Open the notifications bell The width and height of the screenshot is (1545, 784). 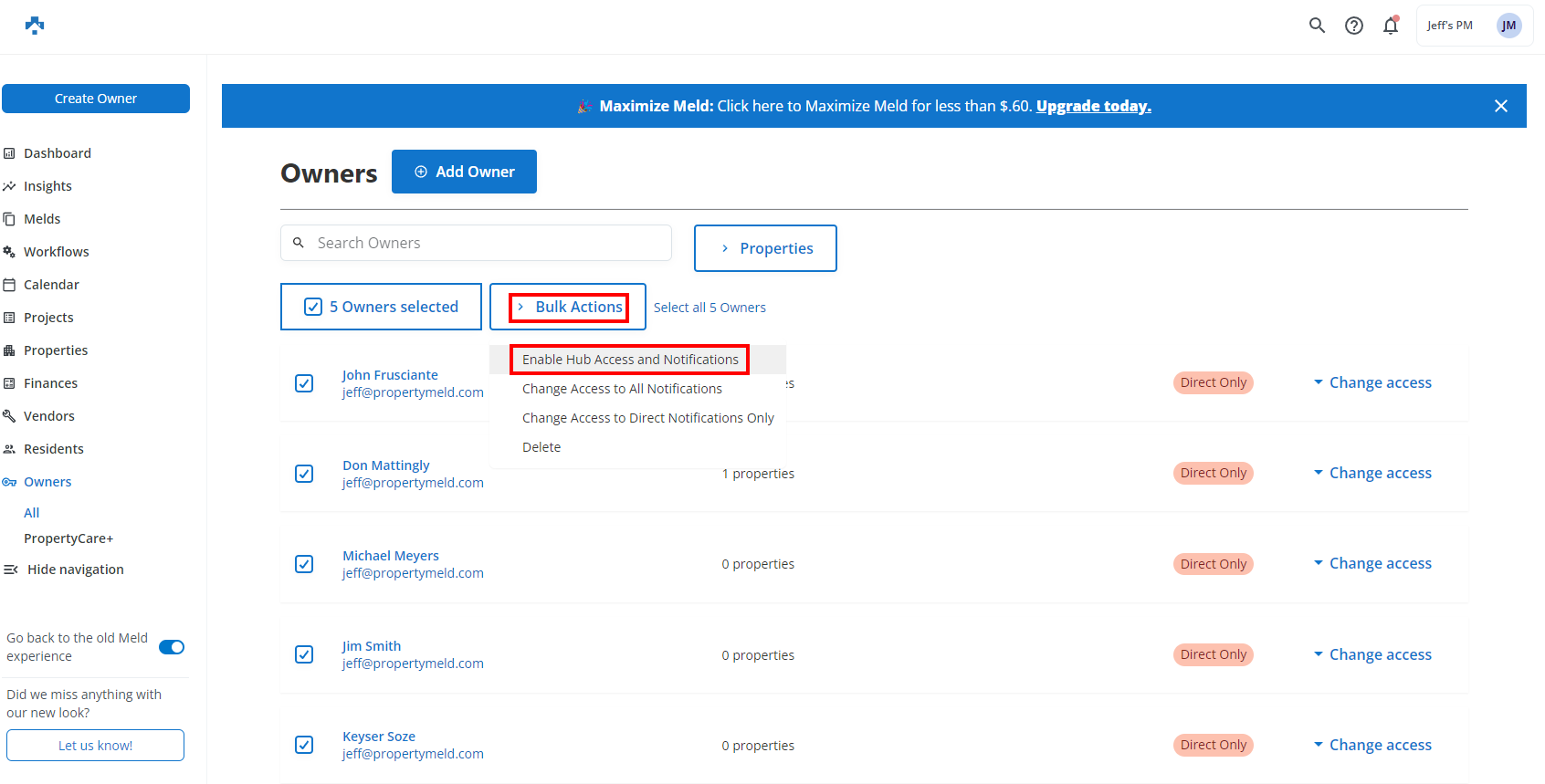1391,26
